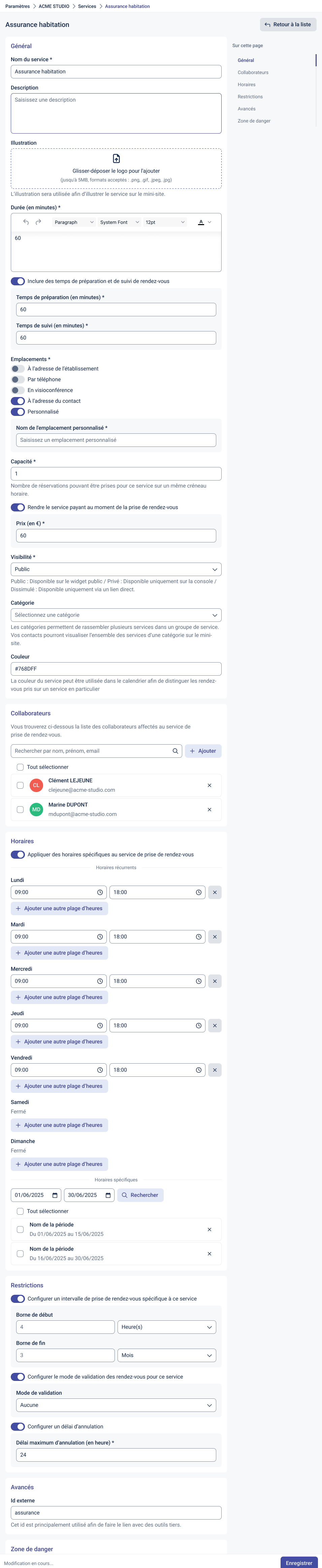Open the 'Mode de validation' dropdown
The width and height of the screenshot is (322, 1568).
point(116,1405)
